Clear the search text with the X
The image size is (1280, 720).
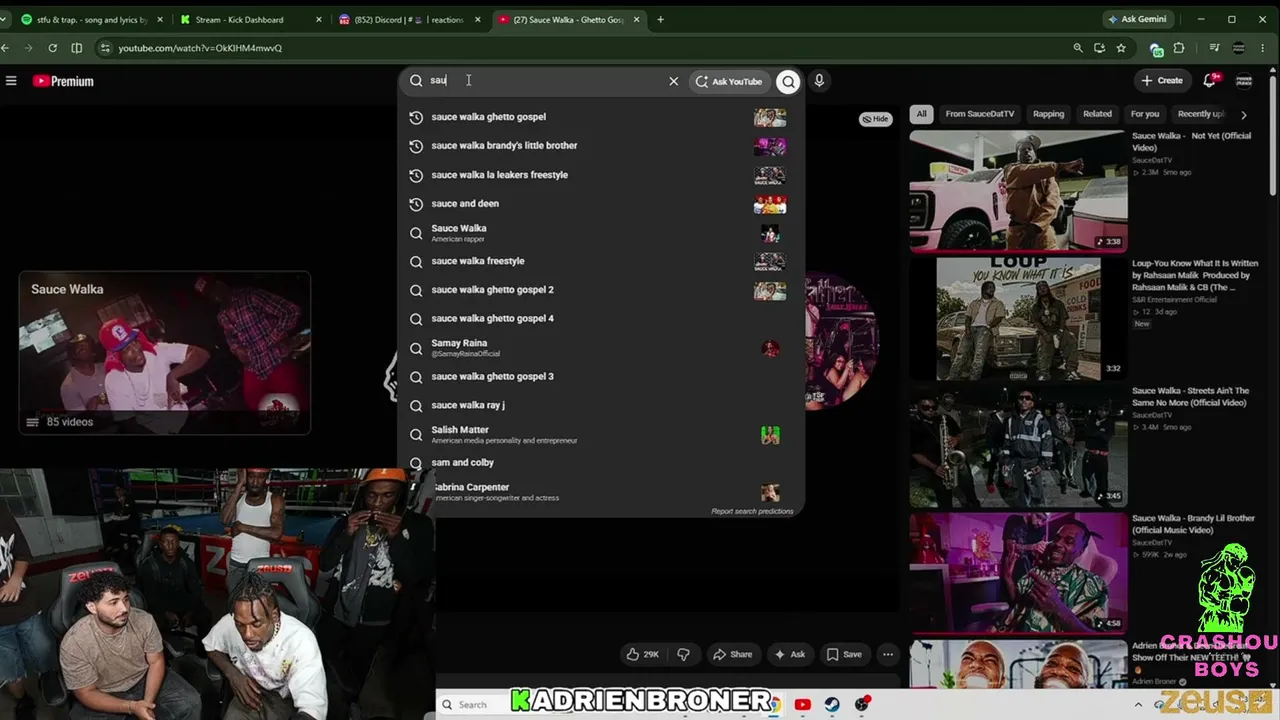coord(673,81)
